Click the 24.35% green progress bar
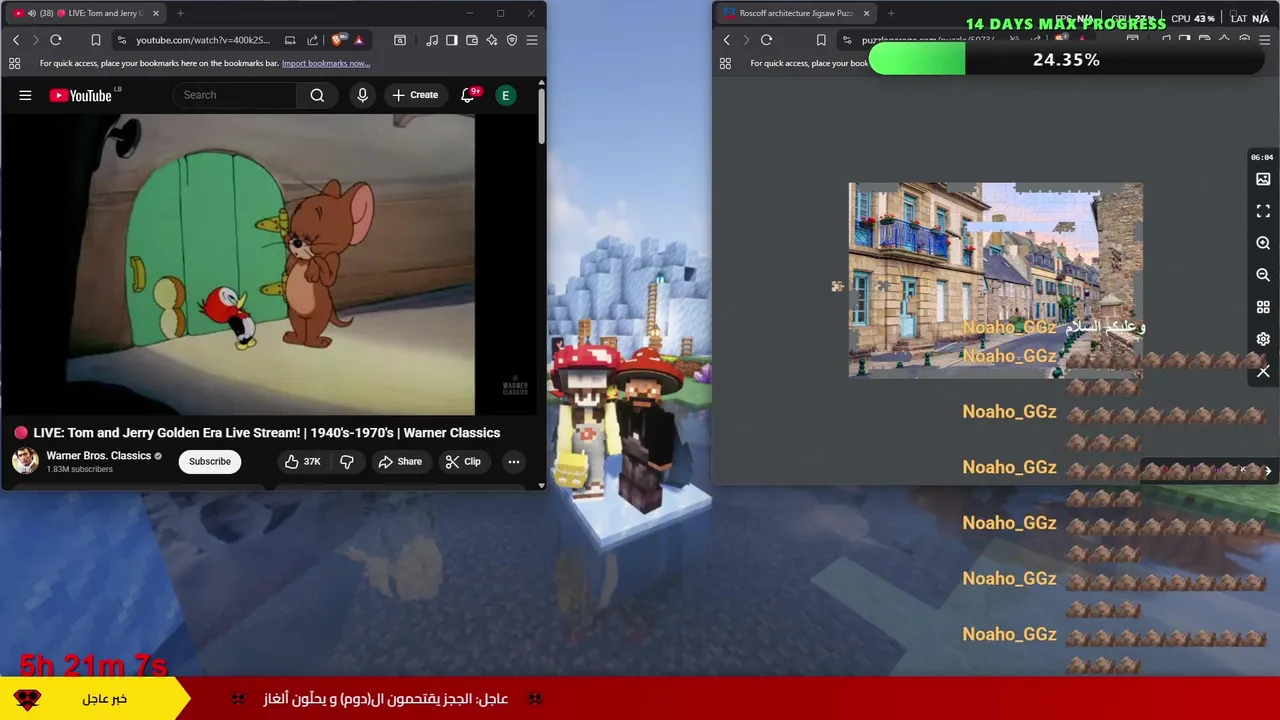1280x720 pixels. click(x=1066, y=60)
